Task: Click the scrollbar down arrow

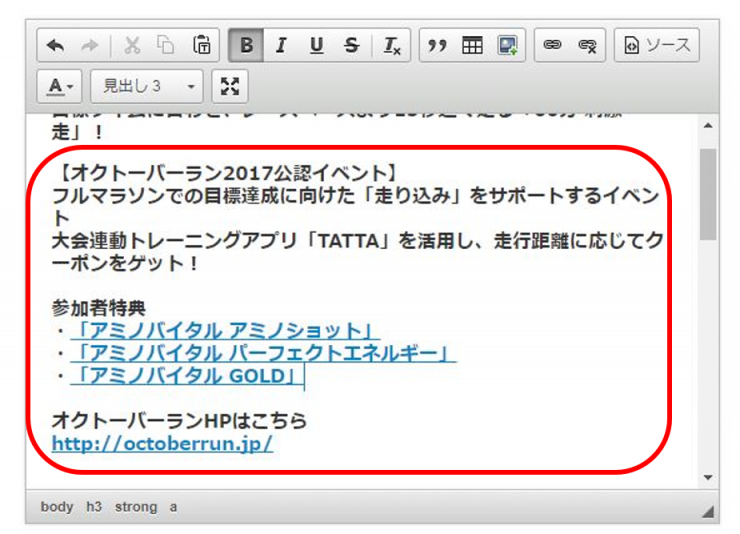Action: pos(708,477)
